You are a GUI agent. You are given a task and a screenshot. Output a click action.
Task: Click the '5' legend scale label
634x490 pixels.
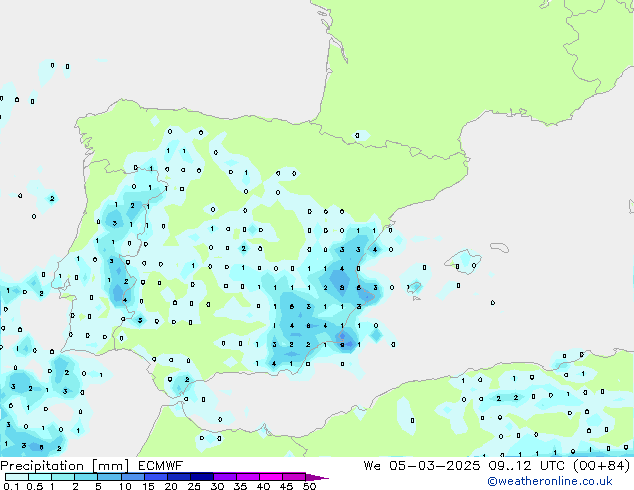[98, 486]
